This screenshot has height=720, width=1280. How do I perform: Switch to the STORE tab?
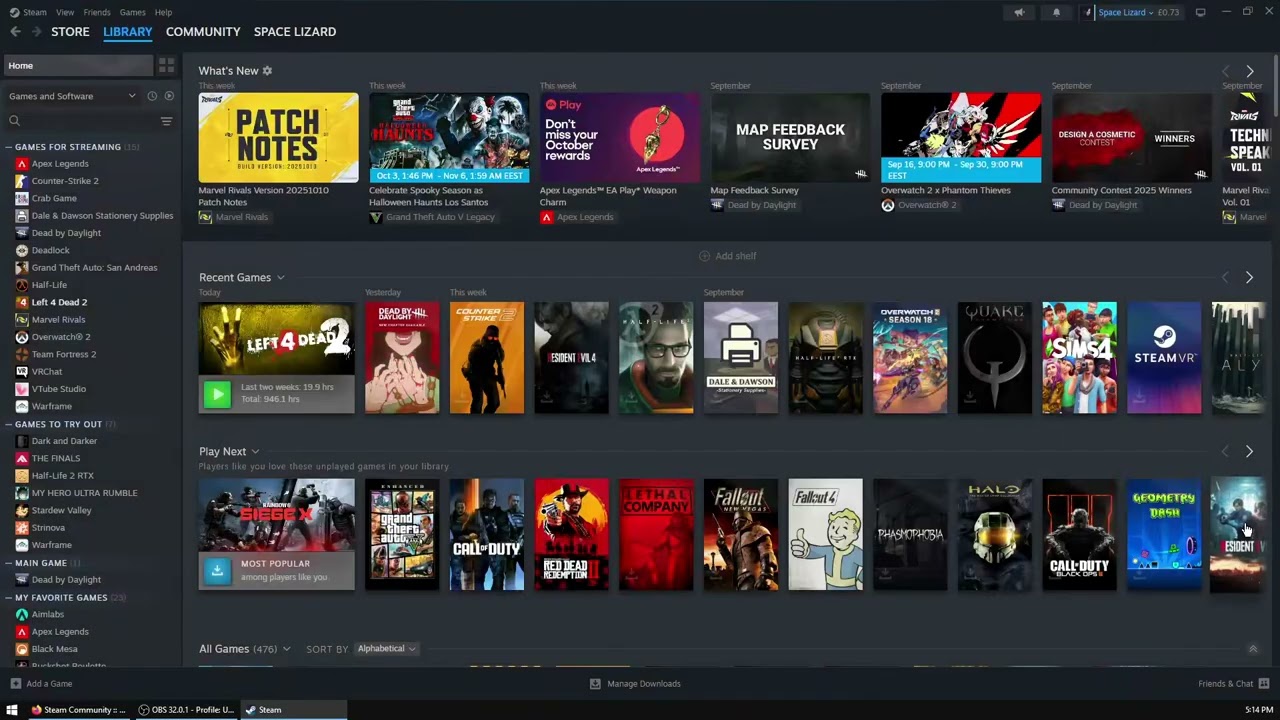(x=70, y=32)
